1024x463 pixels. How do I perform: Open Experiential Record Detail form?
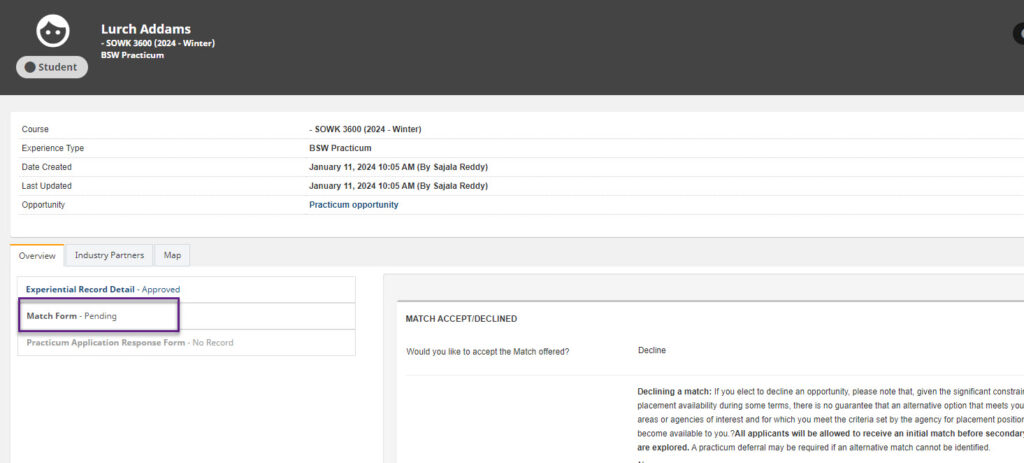point(80,290)
